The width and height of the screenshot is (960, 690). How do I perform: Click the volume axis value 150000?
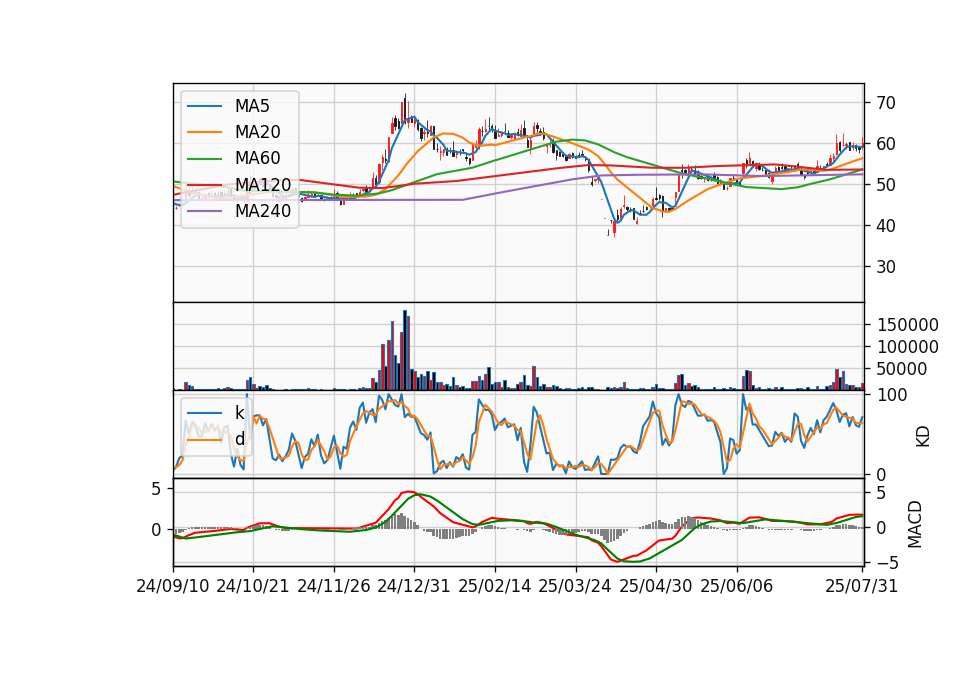(908, 325)
